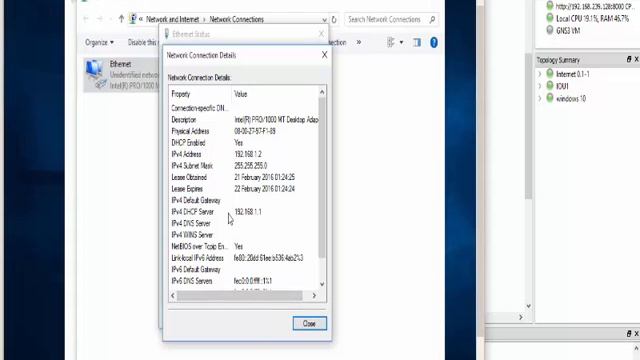Click the windows 10 status icon
Viewport: 640px width, 360px height.
click(550, 98)
